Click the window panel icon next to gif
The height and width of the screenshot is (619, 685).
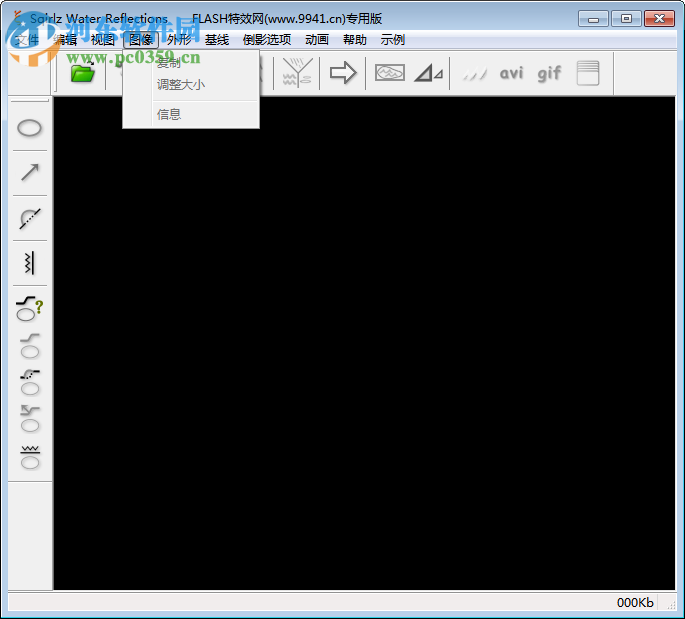click(588, 73)
